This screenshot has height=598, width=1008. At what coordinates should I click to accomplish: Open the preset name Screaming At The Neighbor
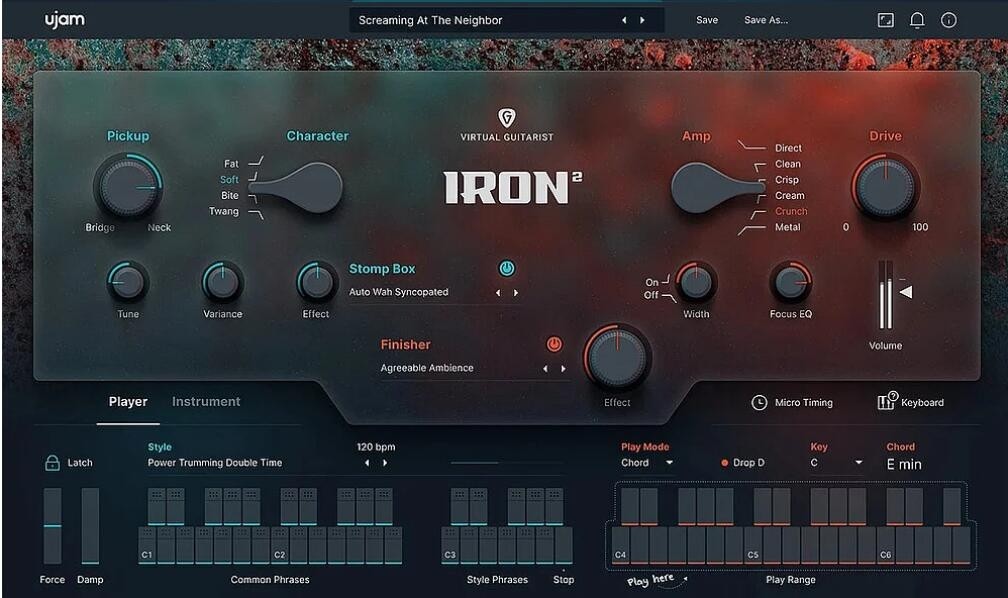(431, 20)
